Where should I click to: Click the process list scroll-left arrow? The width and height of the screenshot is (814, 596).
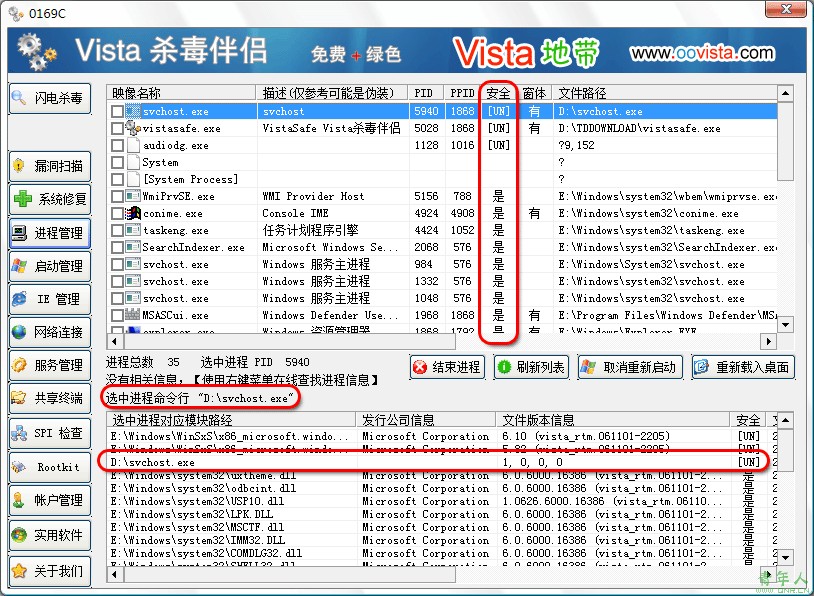click(x=115, y=341)
